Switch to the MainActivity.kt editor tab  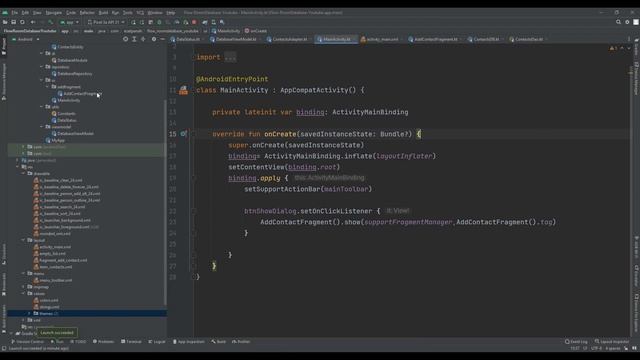[x=337, y=39]
